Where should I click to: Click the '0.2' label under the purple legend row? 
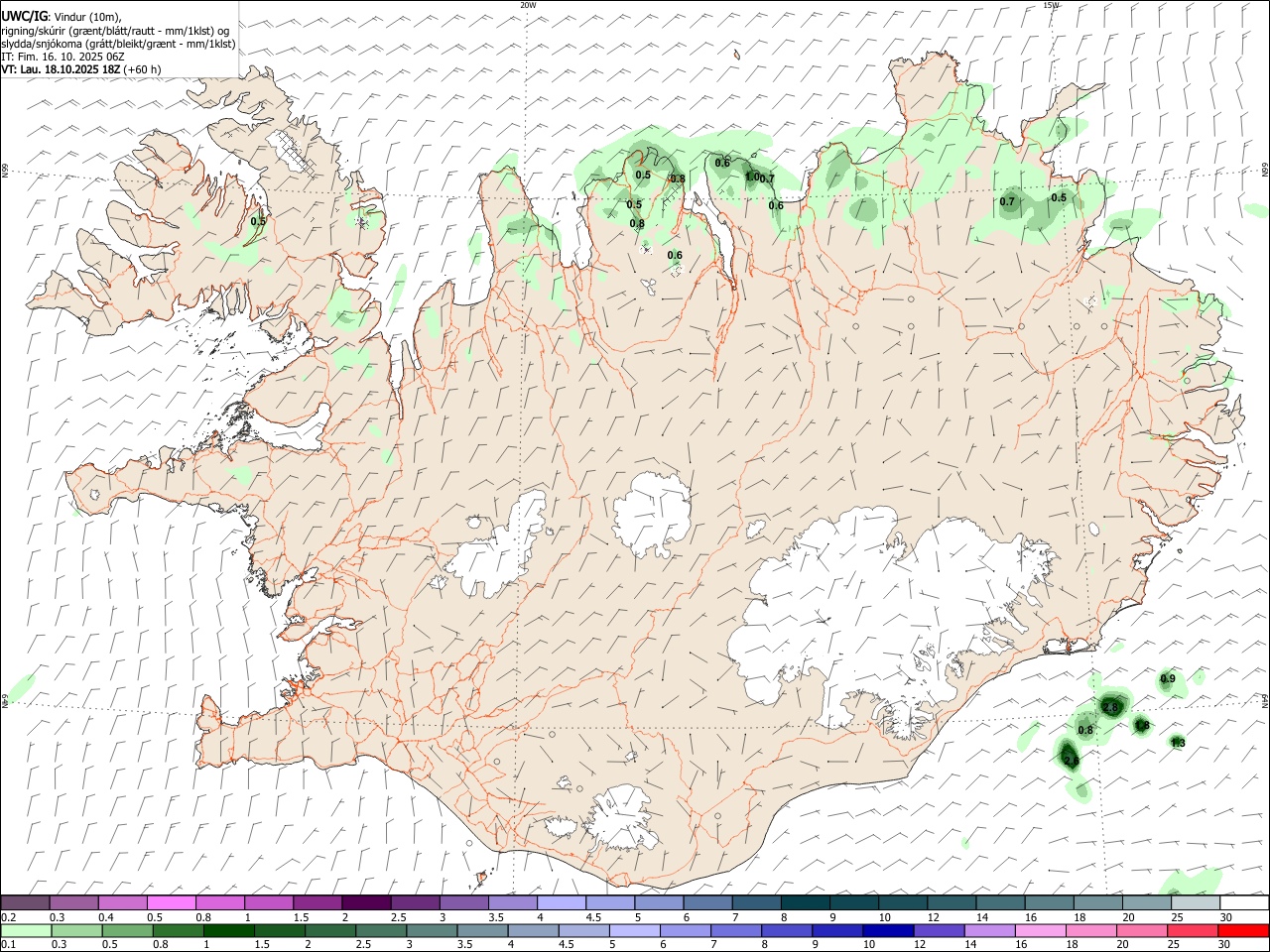[x=8, y=917]
